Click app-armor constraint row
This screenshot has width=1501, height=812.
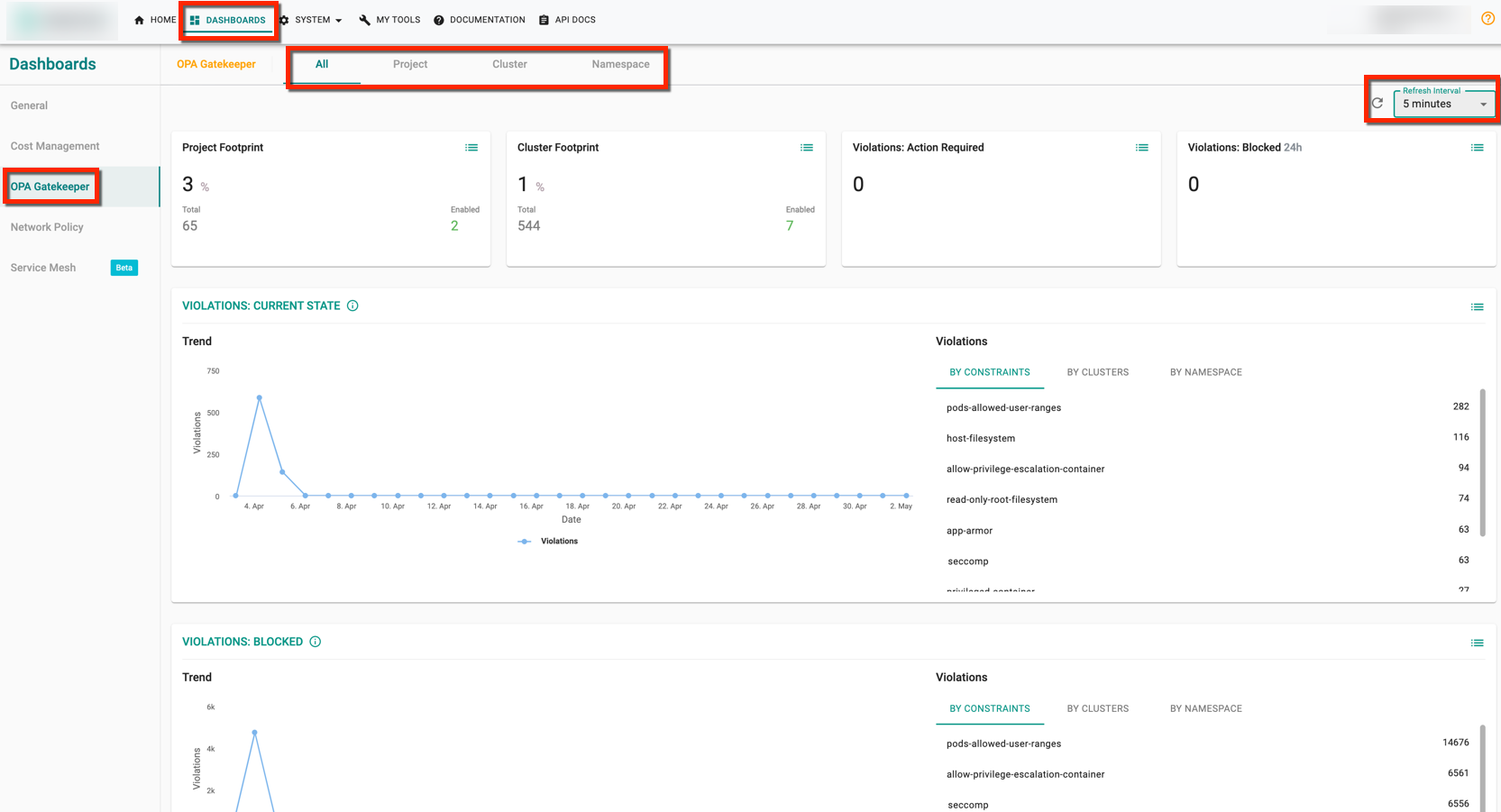coord(1206,530)
